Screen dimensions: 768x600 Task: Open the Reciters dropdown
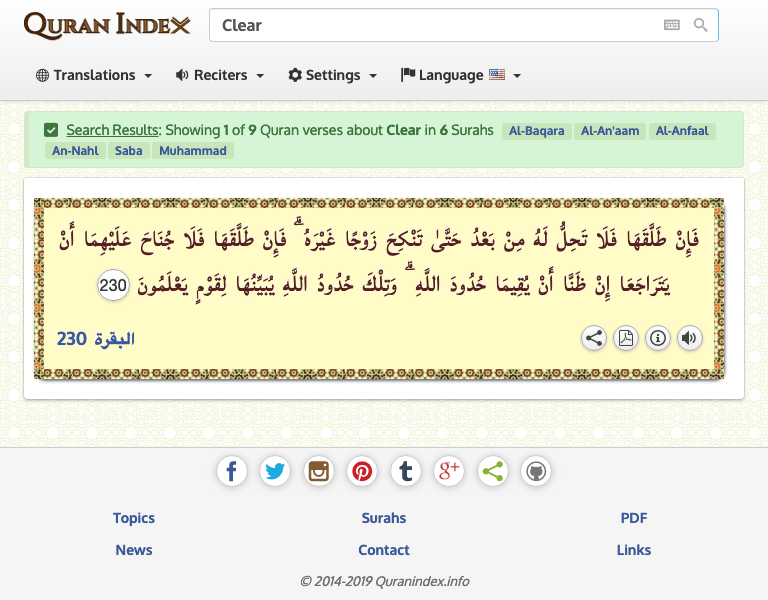(220, 75)
